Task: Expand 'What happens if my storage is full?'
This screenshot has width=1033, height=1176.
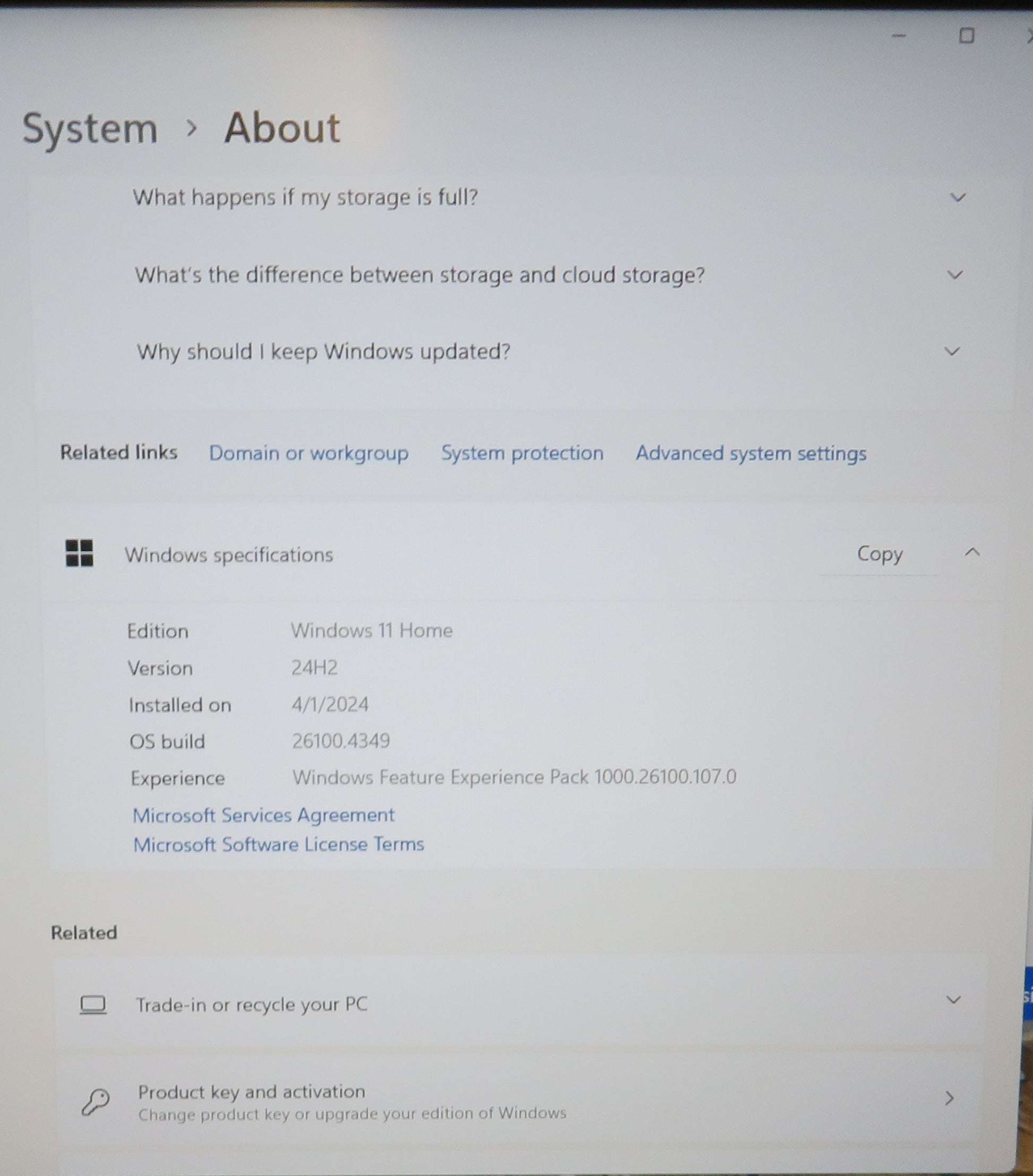Action: tap(958, 197)
